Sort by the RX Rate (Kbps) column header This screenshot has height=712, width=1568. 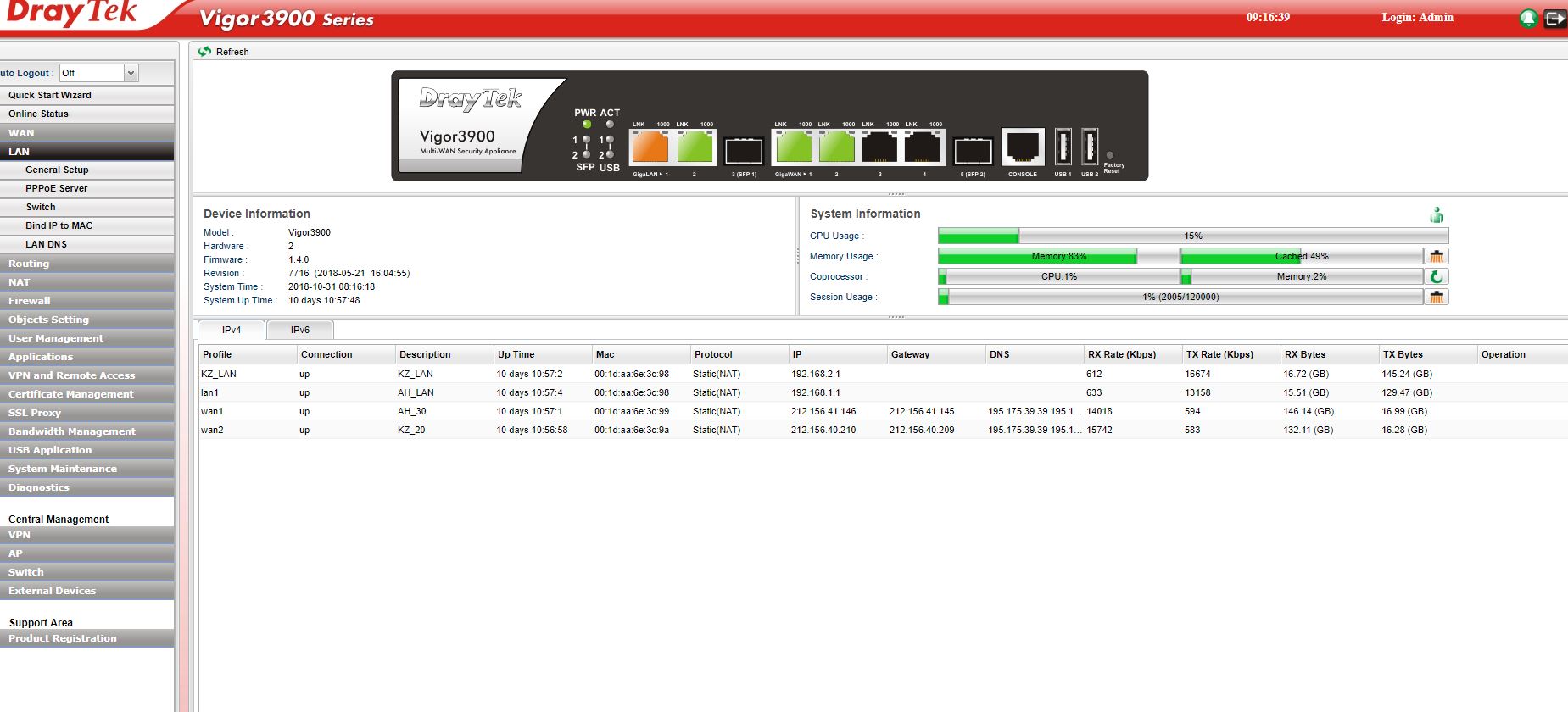(1121, 354)
